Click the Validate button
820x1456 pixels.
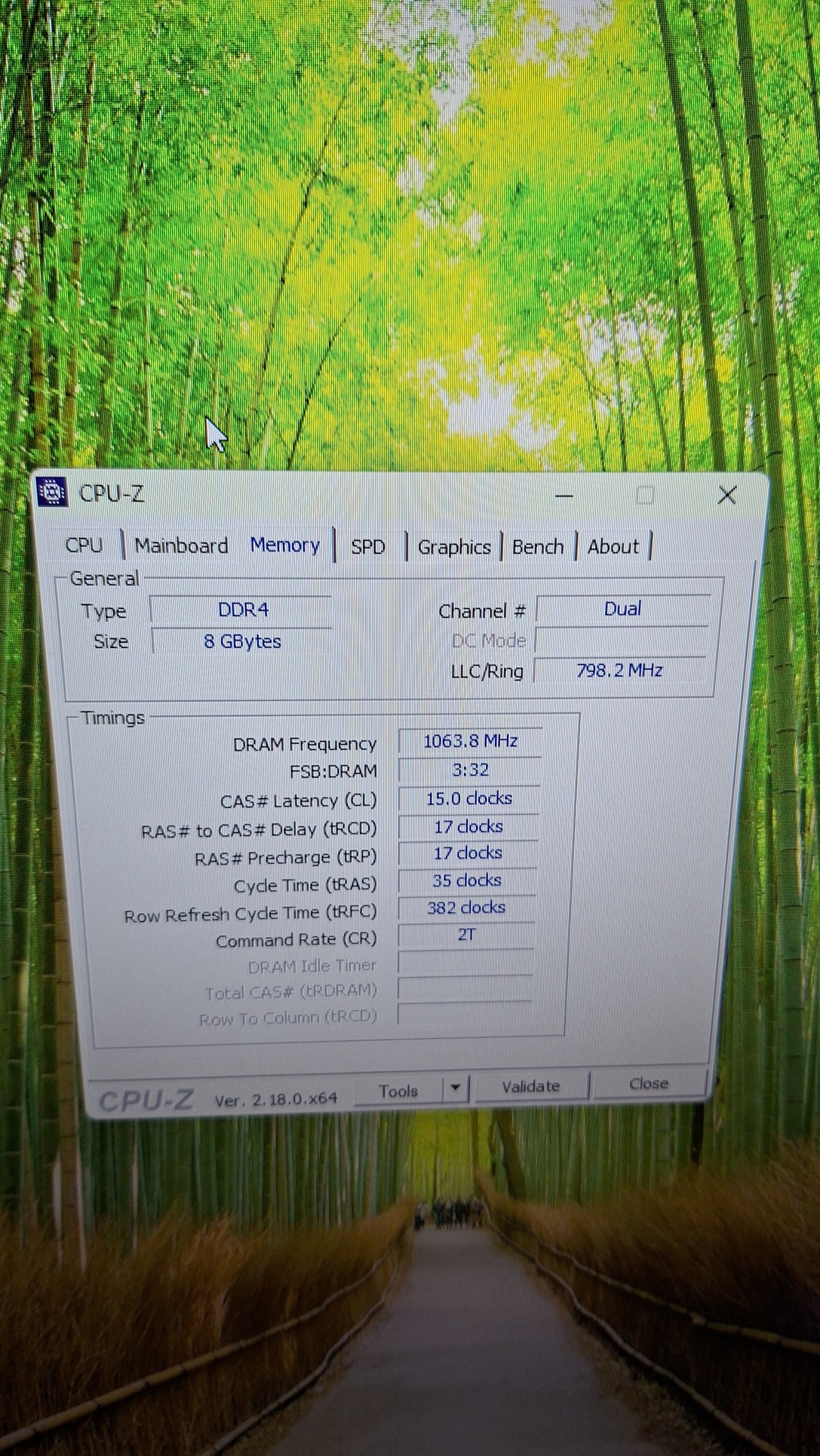pos(531,1086)
